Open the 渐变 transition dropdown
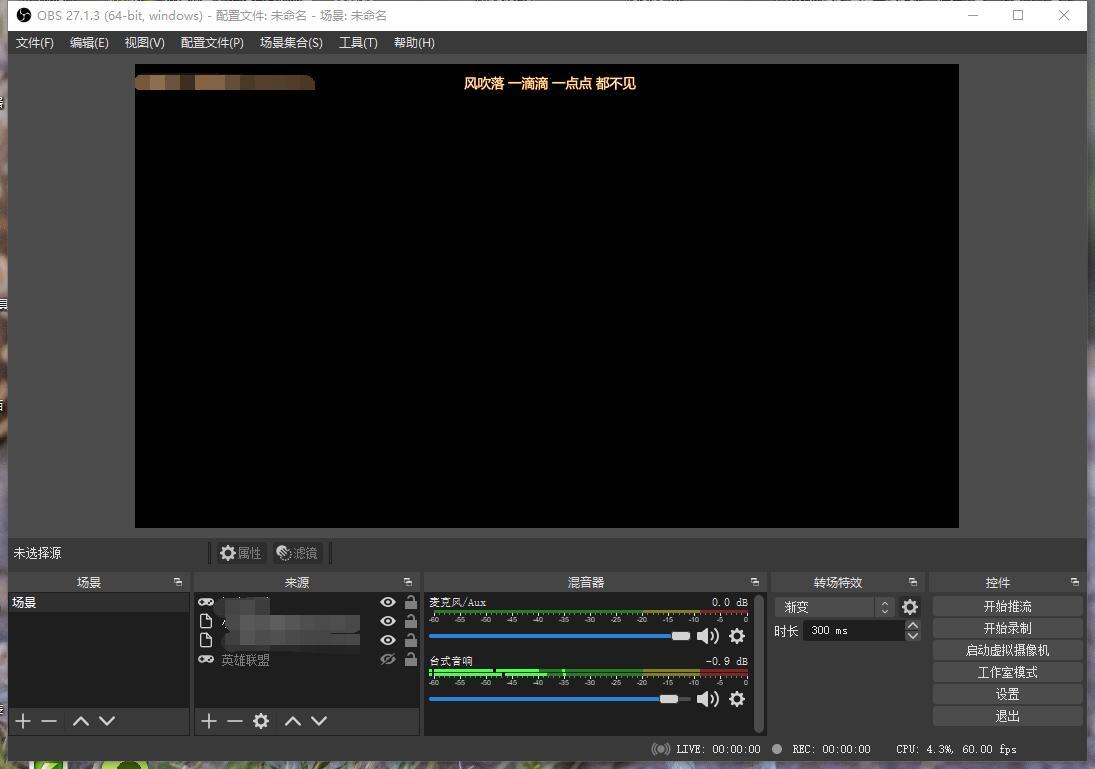The image size is (1095, 769). click(x=830, y=606)
